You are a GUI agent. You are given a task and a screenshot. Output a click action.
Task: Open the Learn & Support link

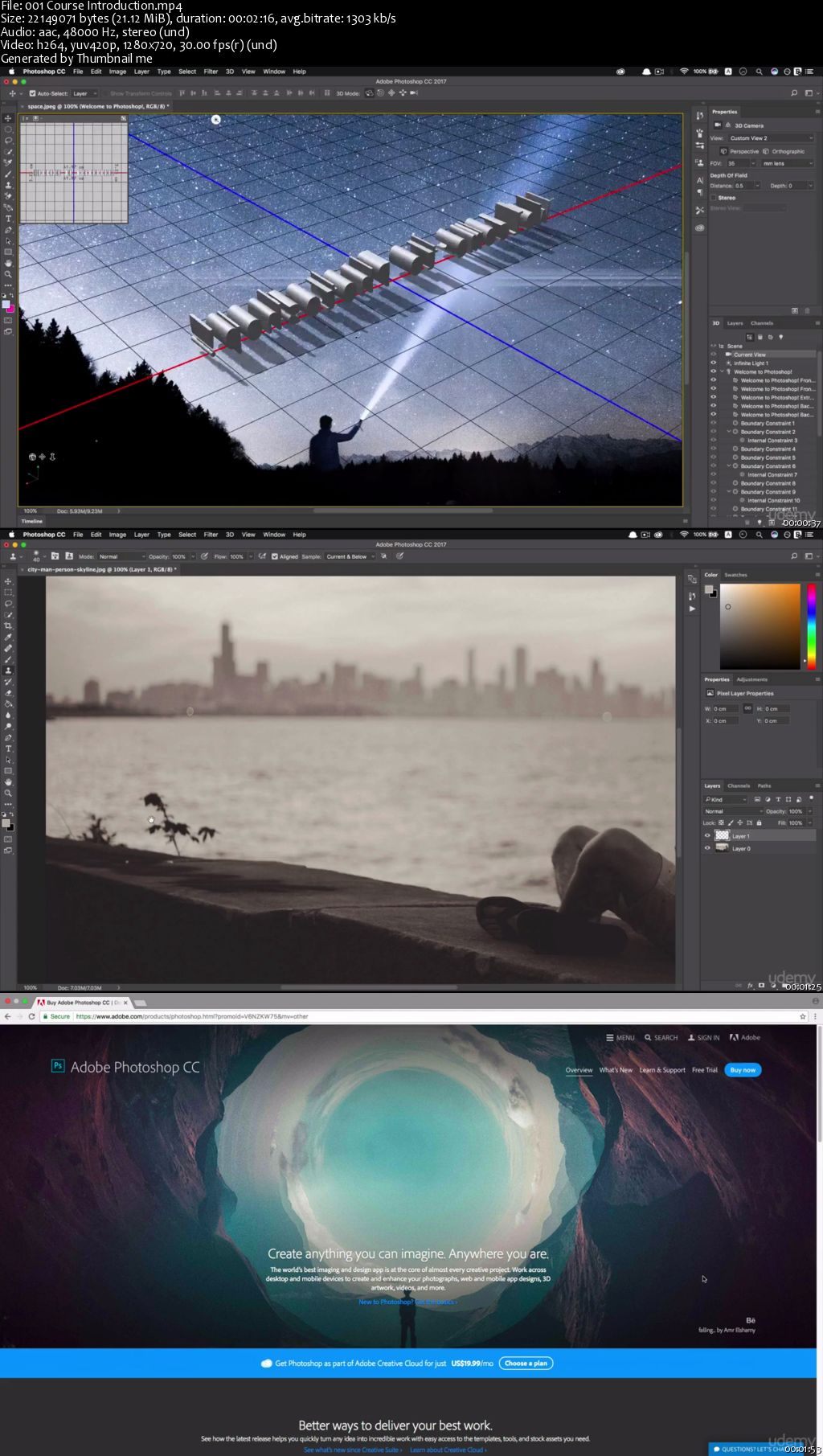click(x=662, y=1070)
